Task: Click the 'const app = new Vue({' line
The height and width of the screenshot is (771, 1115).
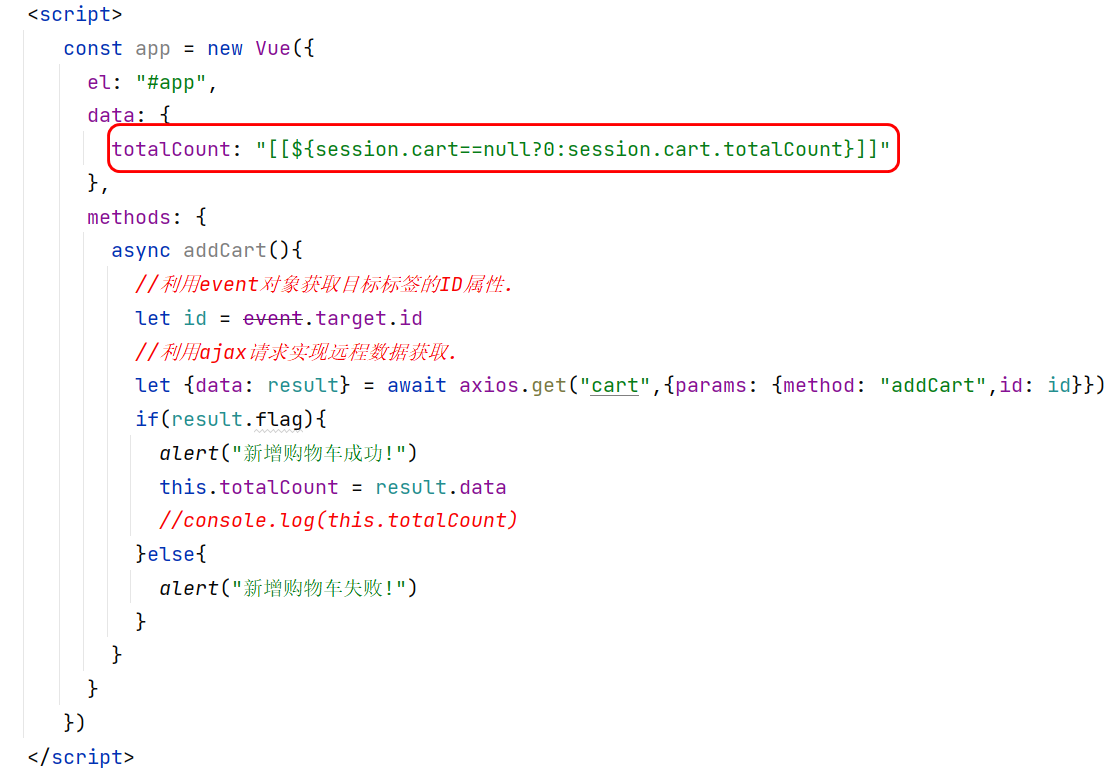Action: coord(188,48)
